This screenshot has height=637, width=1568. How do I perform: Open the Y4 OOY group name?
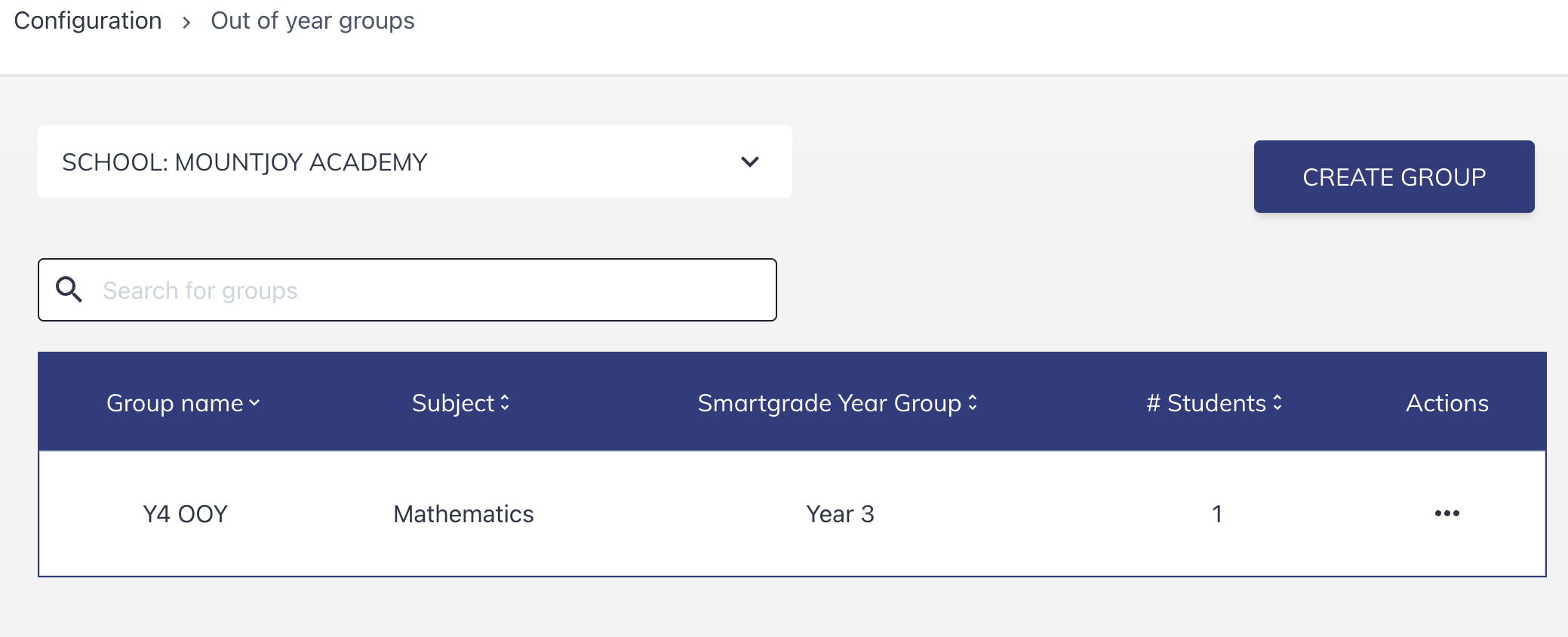pyautogui.click(x=185, y=514)
